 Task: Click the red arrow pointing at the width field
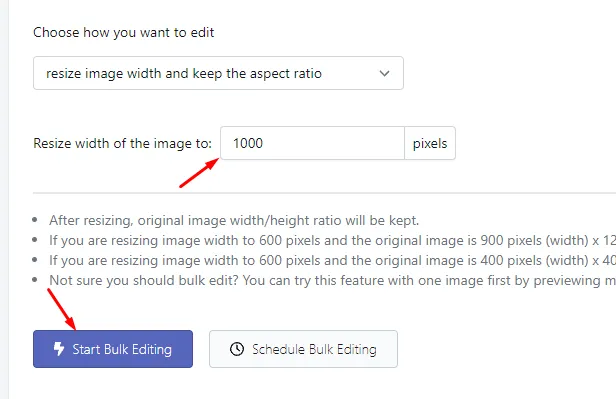coord(199,172)
